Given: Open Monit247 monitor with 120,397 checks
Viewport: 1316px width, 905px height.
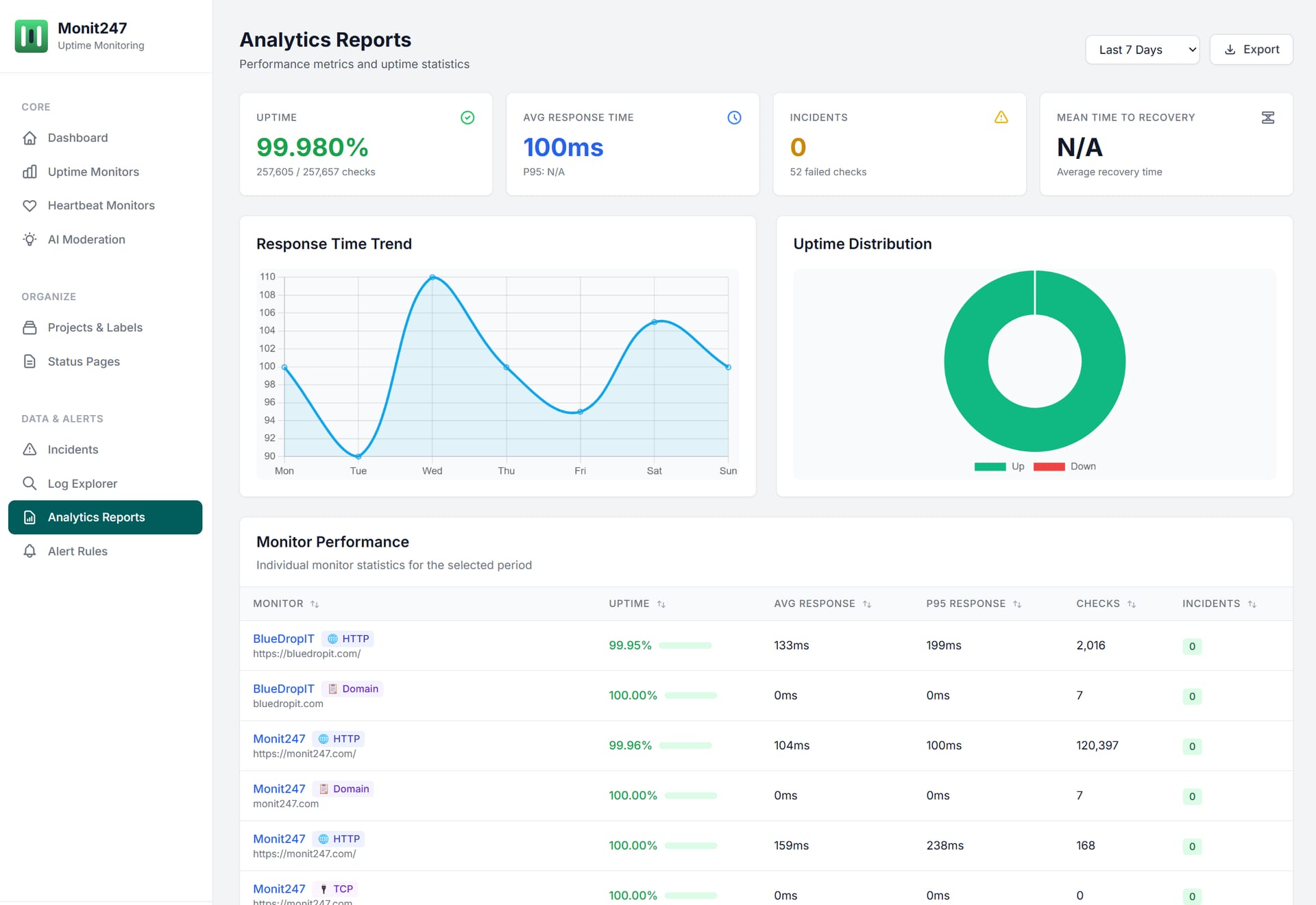Looking at the screenshot, I should click(x=279, y=739).
